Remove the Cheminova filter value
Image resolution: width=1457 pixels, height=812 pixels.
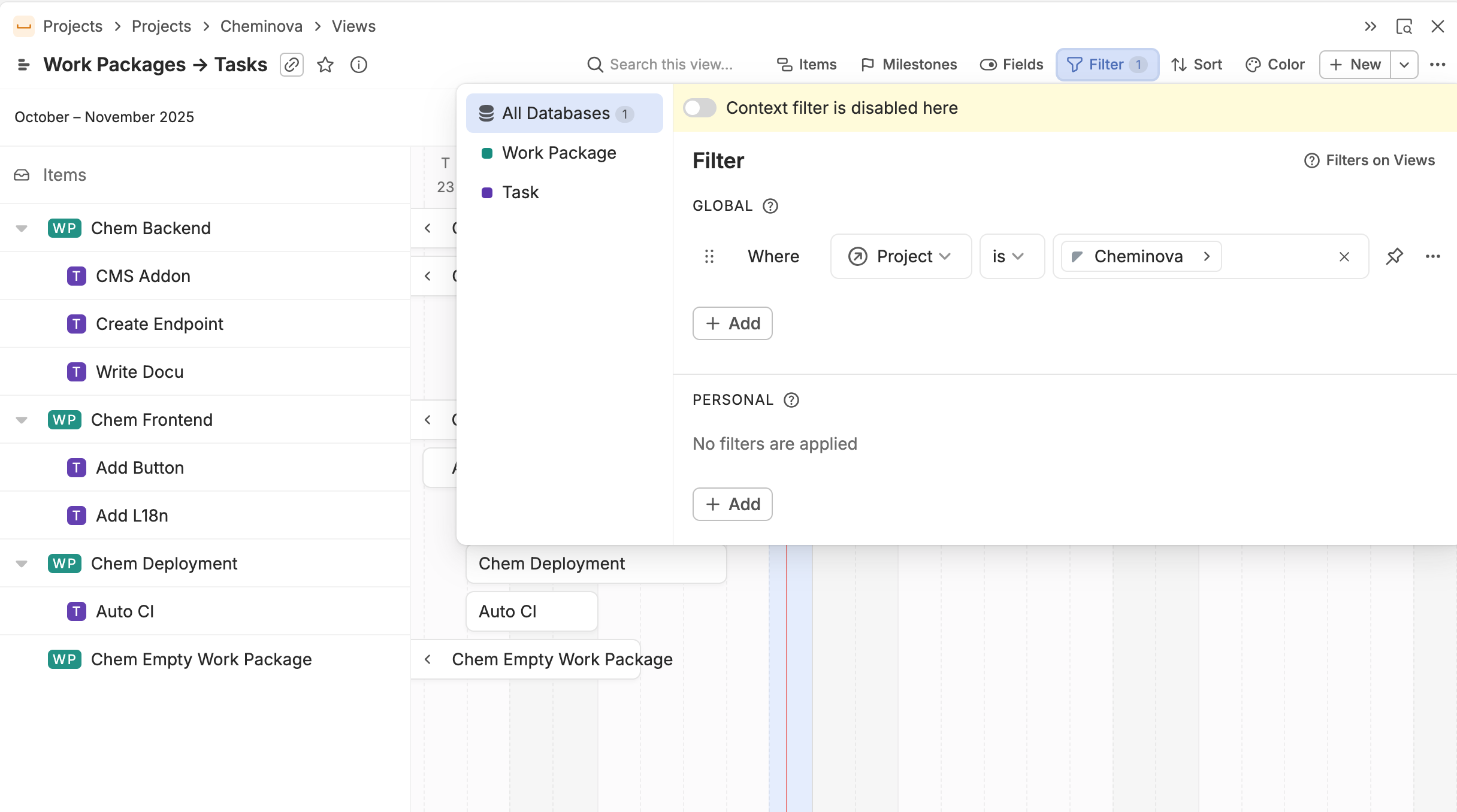coord(1344,257)
